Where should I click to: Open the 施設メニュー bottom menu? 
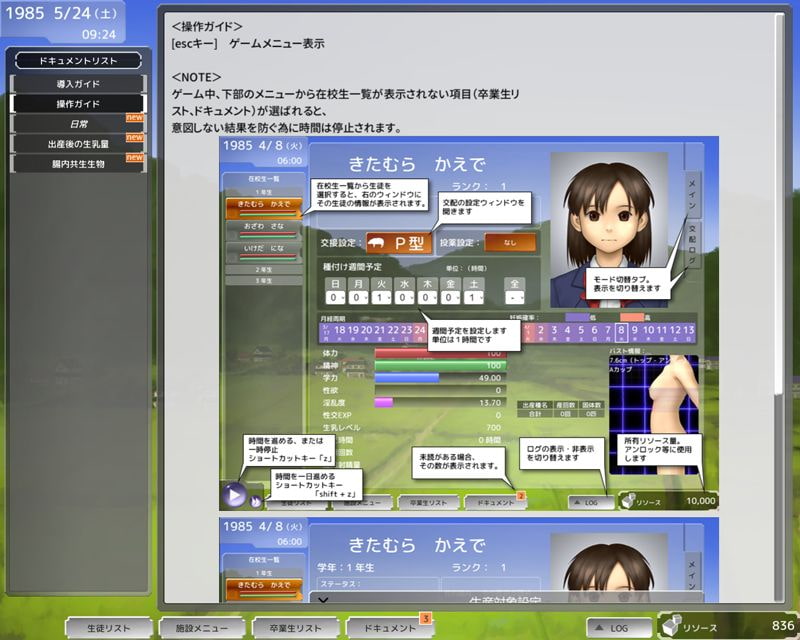coord(202,628)
